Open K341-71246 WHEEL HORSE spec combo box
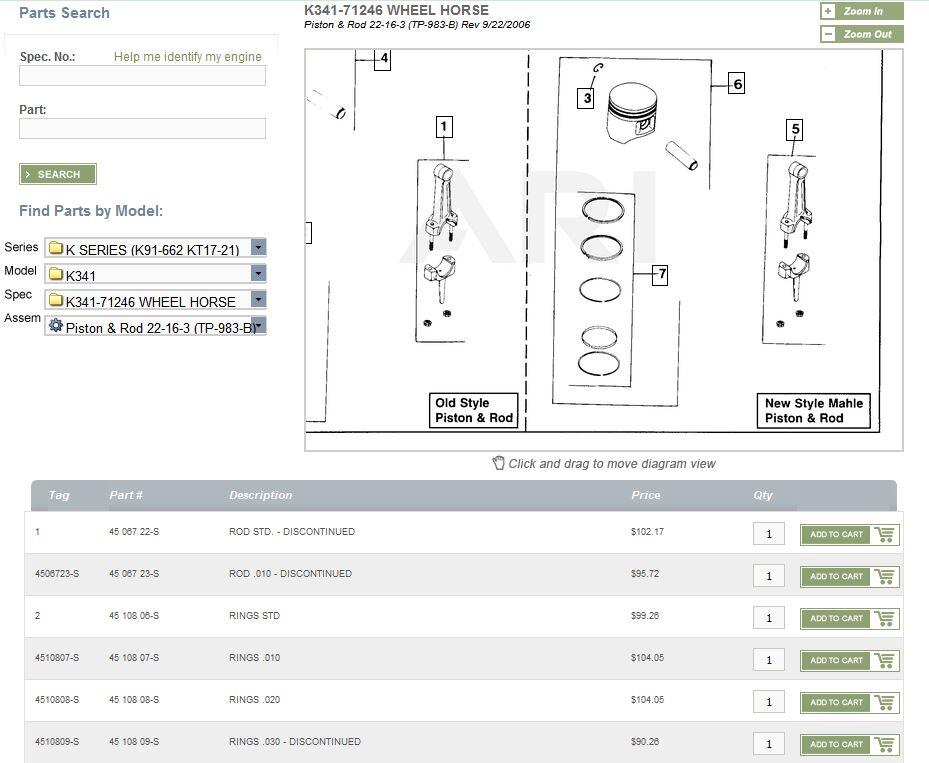 155,300
